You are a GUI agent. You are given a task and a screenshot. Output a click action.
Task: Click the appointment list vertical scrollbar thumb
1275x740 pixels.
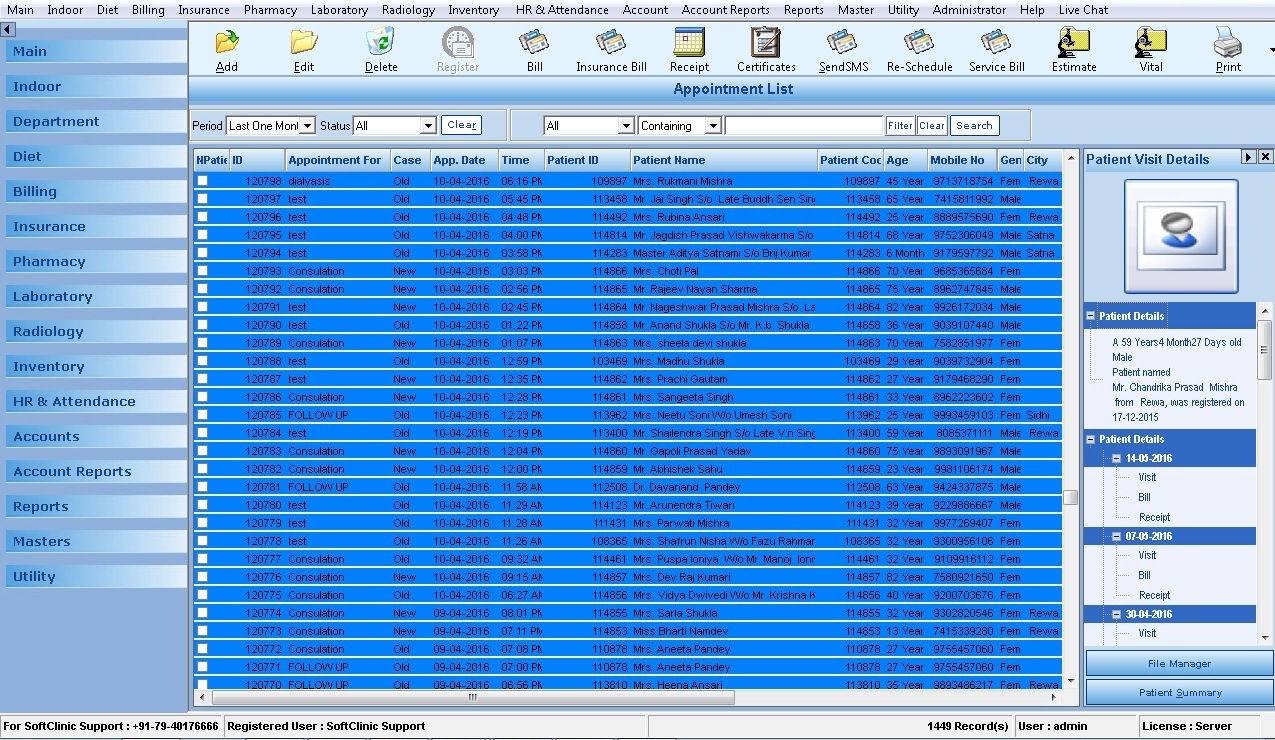(x=1070, y=498)
